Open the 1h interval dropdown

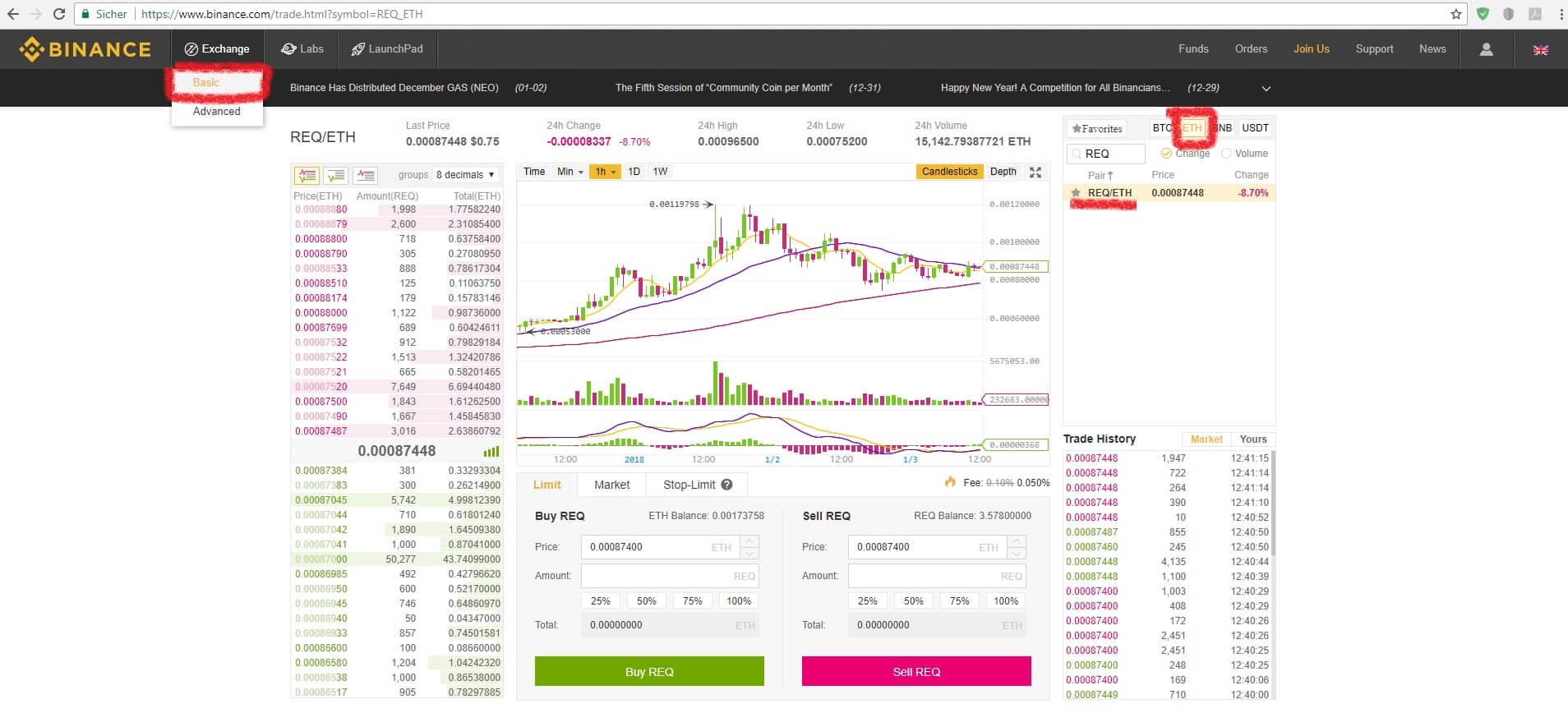(605, 172)
